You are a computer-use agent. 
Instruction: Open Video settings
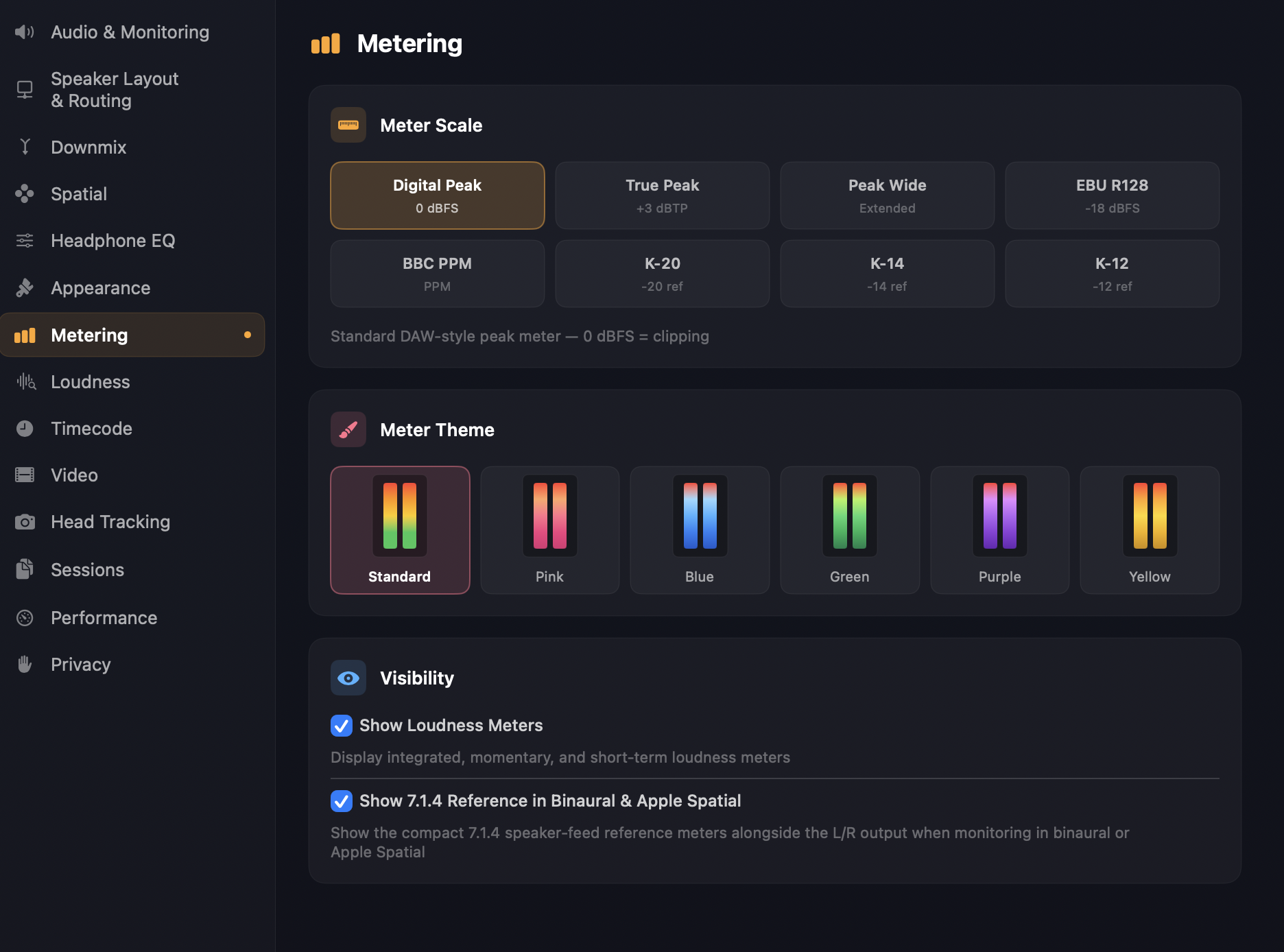[132, 475]
